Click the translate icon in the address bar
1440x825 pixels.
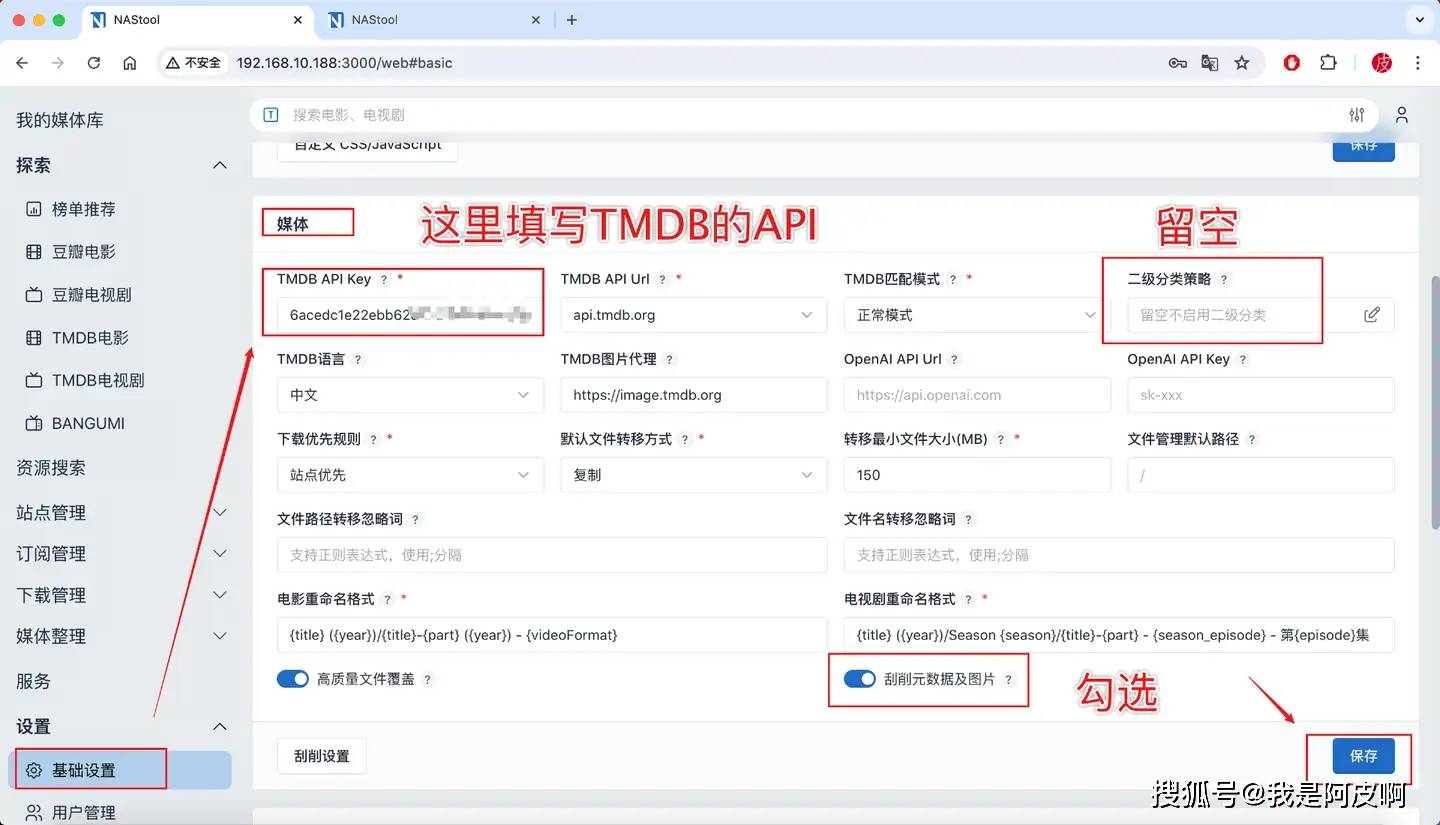[x=1210, y=62]
